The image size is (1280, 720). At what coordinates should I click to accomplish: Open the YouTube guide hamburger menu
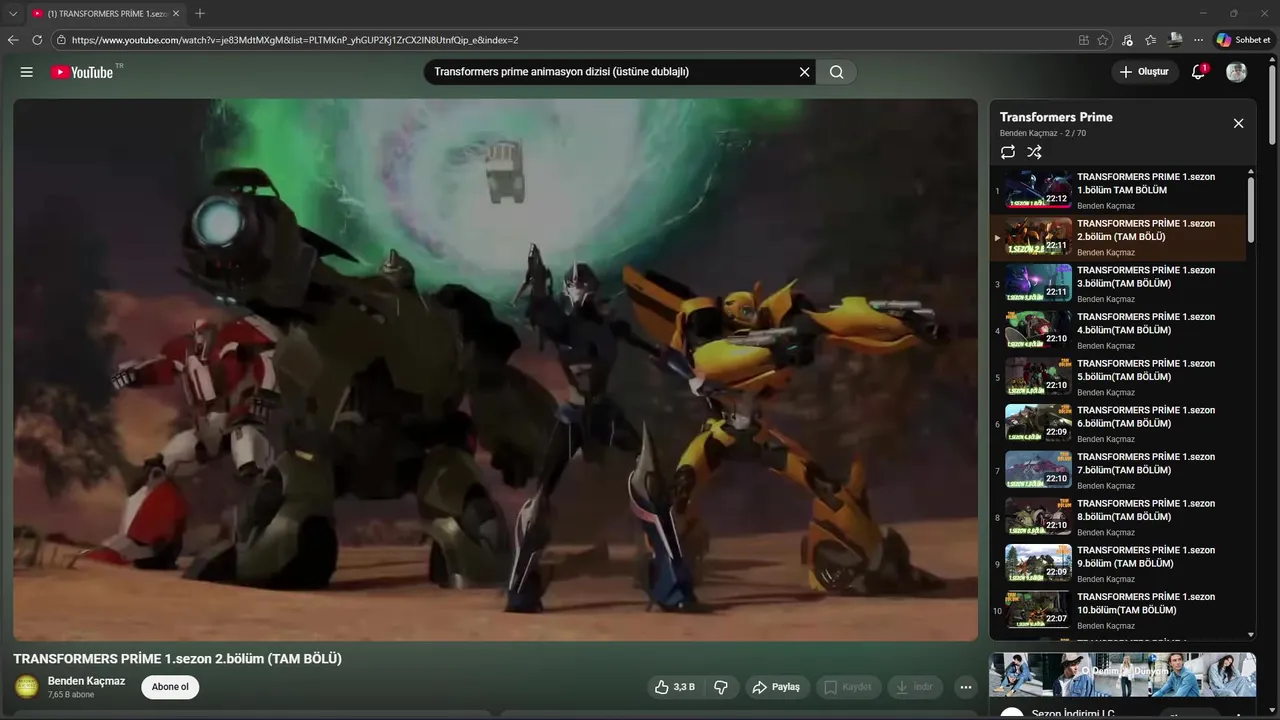tap(27, 72)
